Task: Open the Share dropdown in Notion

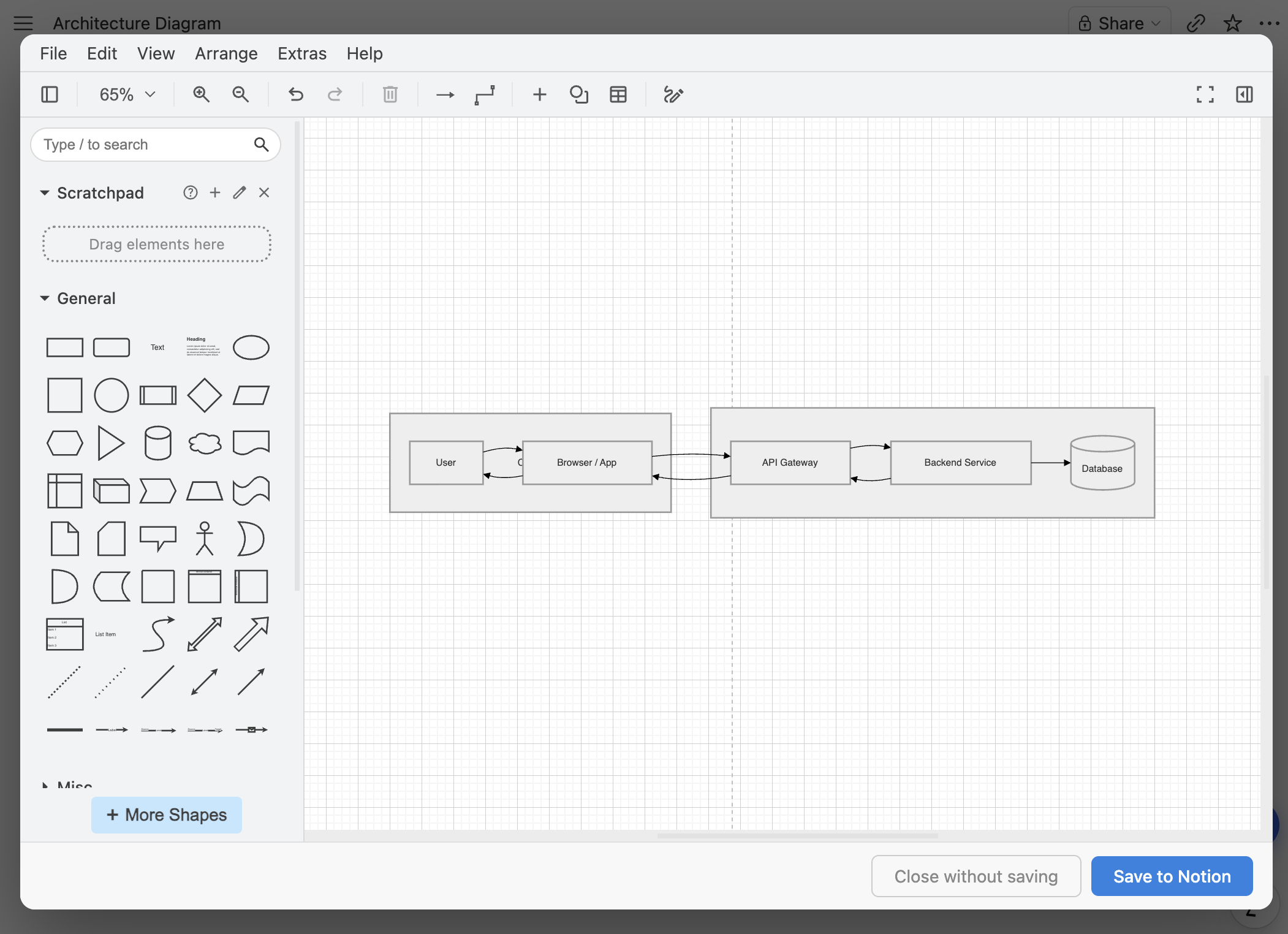Action: coord(1119,23)
